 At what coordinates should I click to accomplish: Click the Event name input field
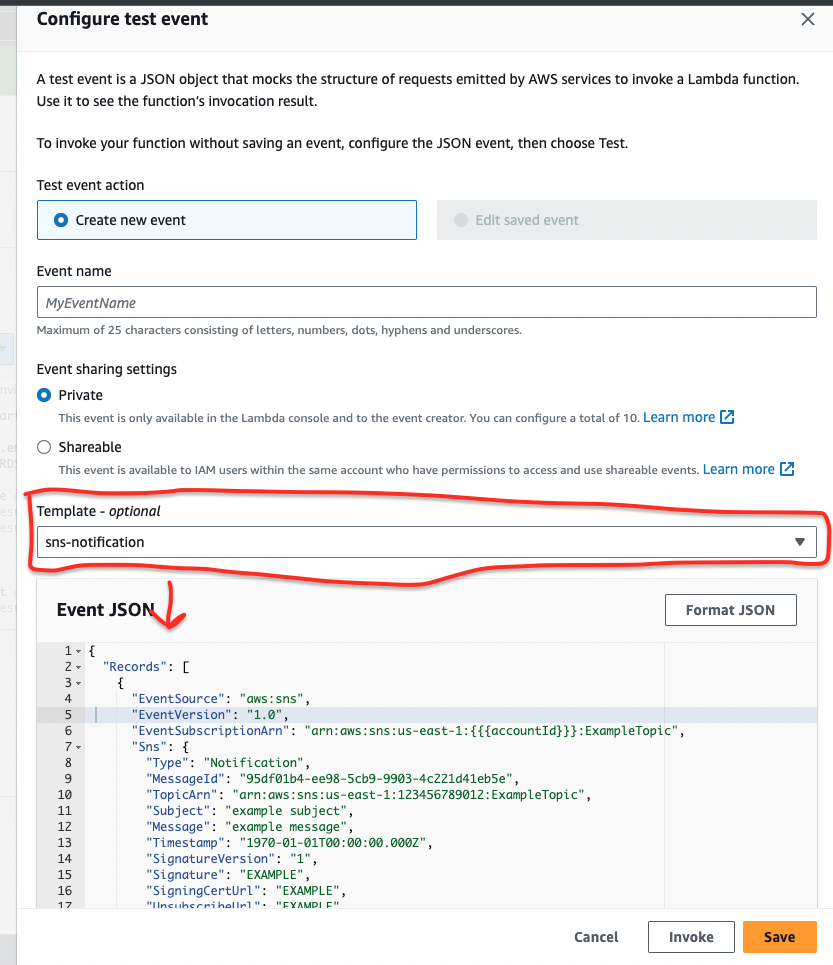(x=427, y=302)
